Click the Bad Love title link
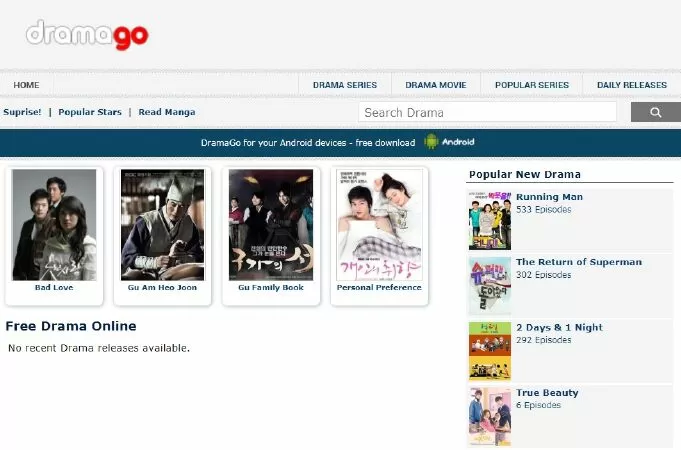This screenshot has height=450, width=681. tap(54, 287)
